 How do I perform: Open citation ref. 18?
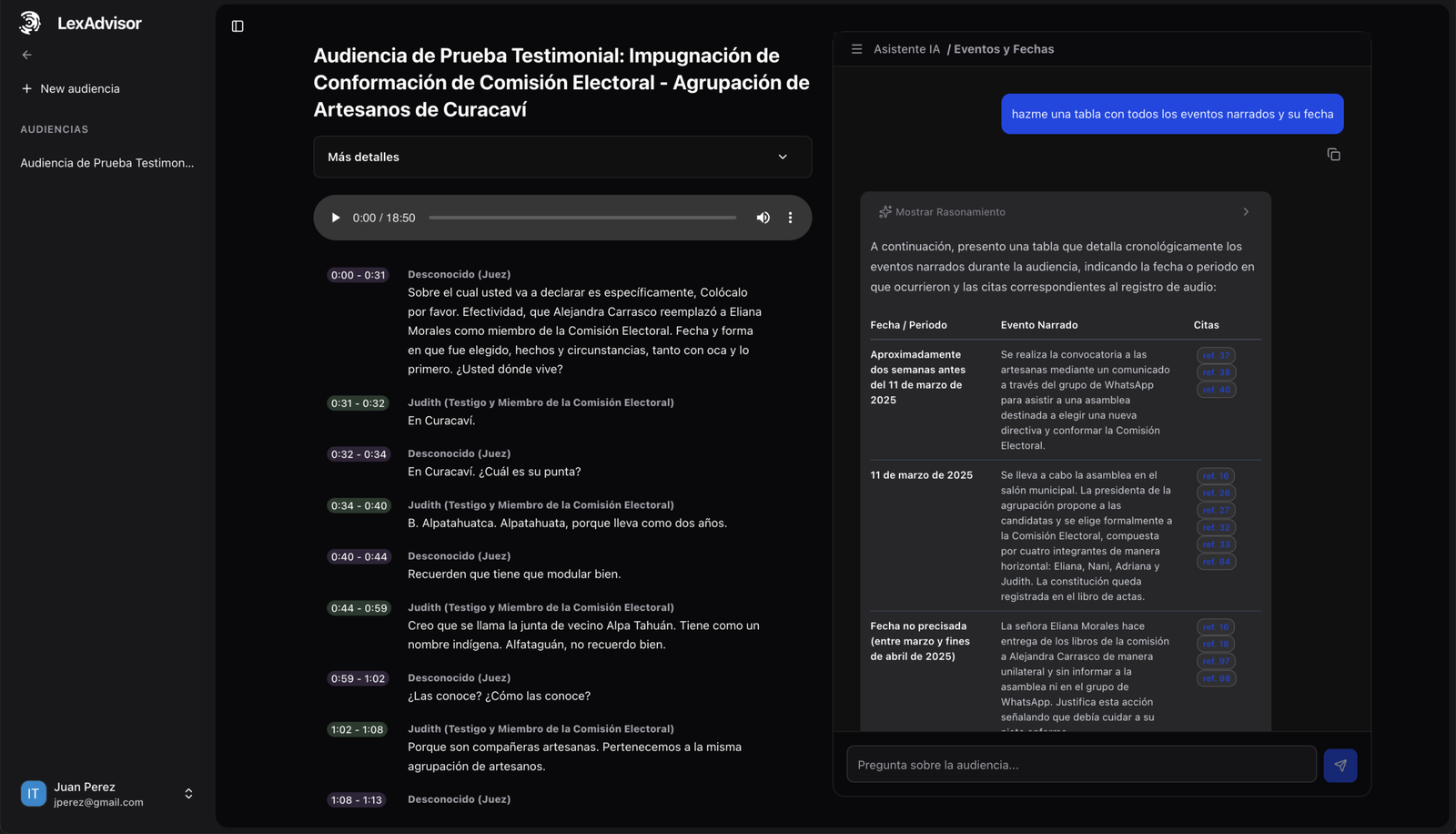click(1216, 644)
